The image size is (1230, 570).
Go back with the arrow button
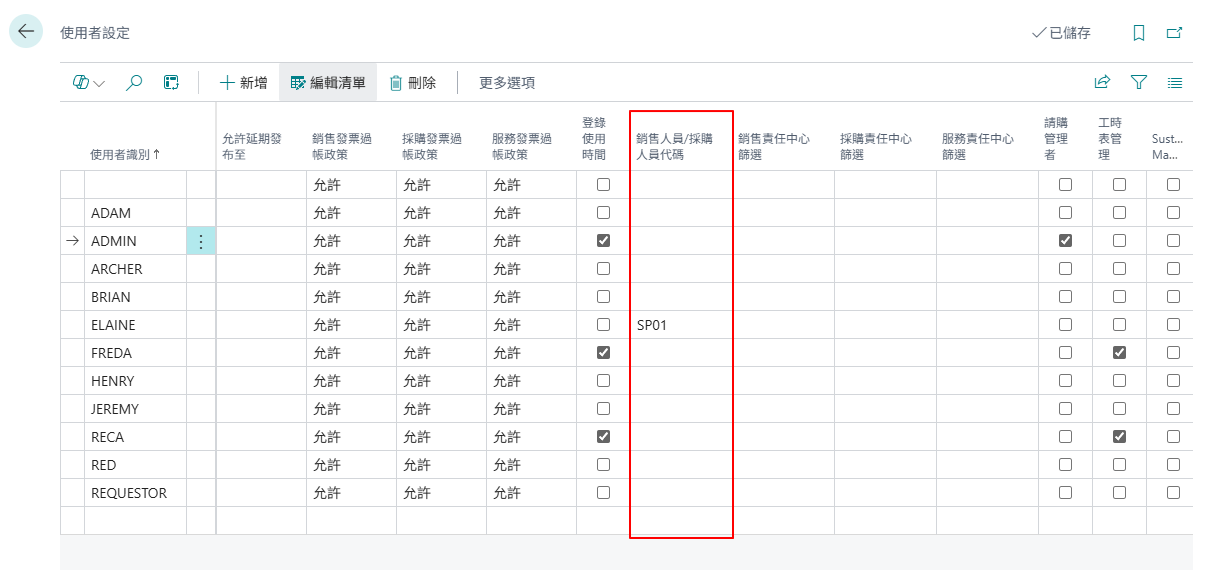(x=26, y=31)
